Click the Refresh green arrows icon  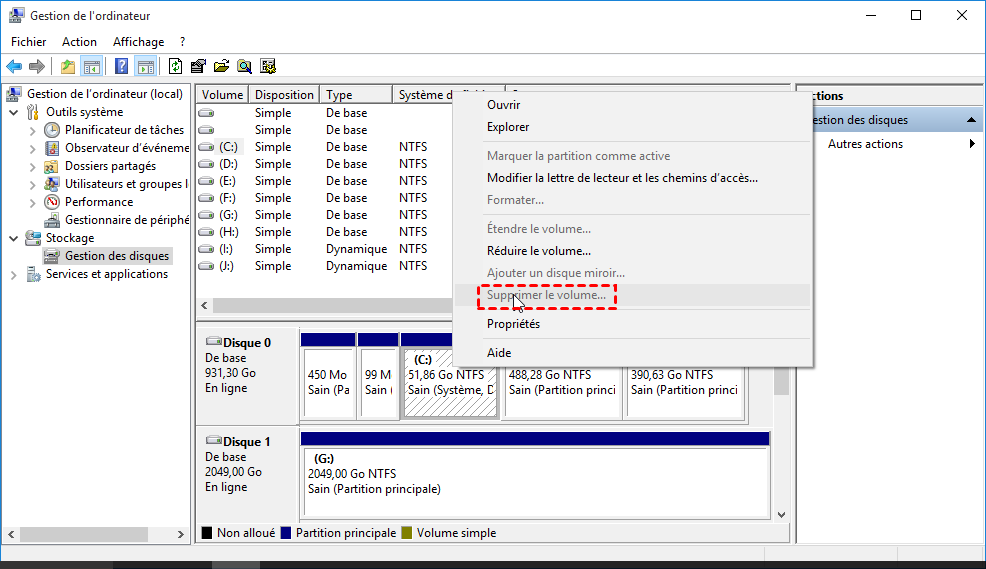pos(175,66)
